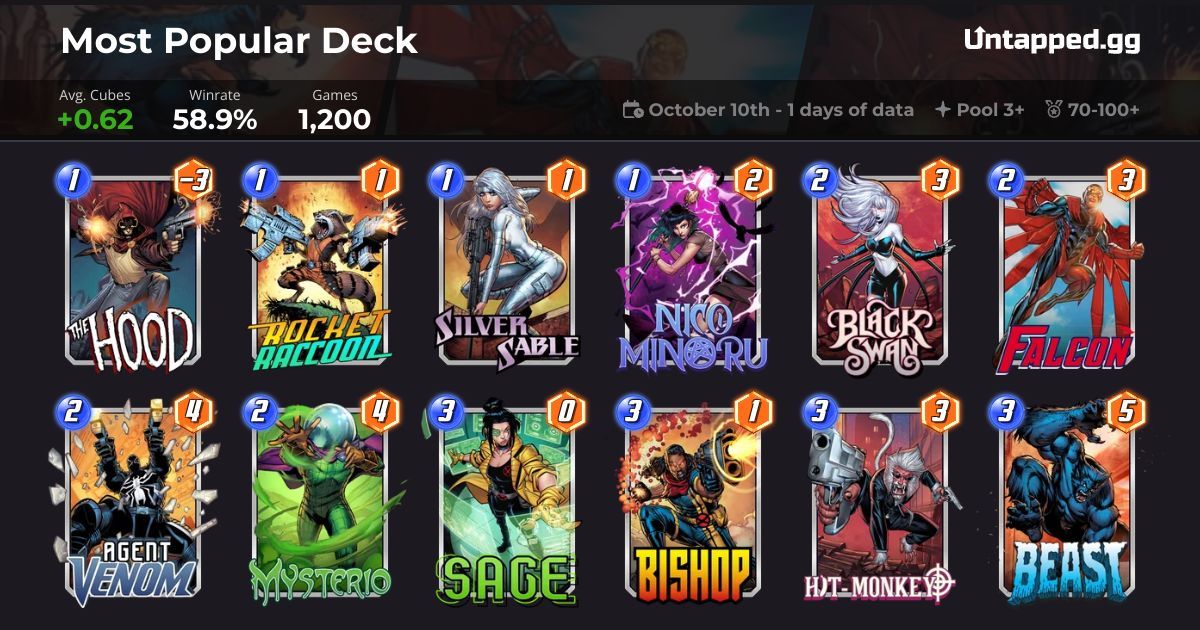Select the Most Popular Deck title
1200x630 pixels.
tap(239, 41)
